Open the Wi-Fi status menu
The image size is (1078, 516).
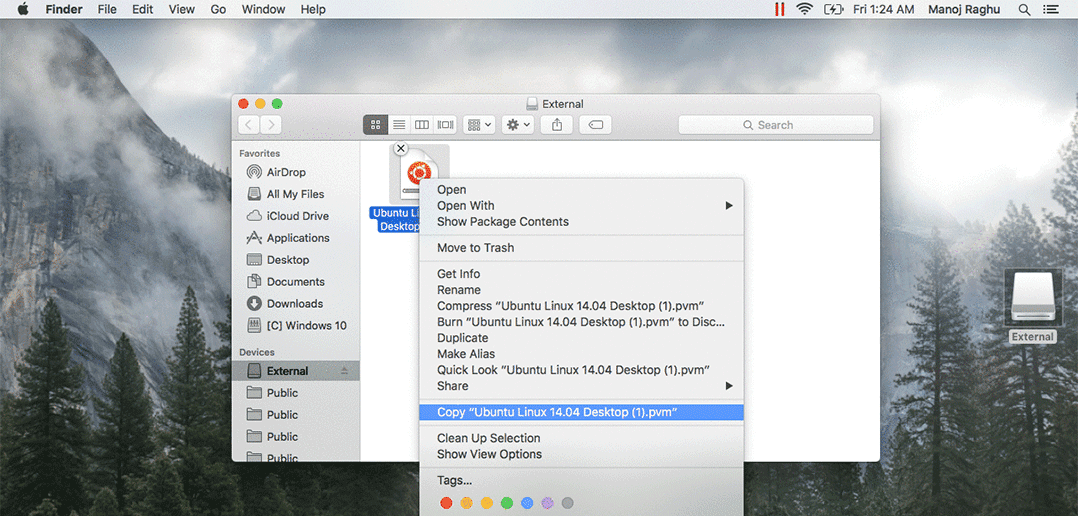coord(804,10)
